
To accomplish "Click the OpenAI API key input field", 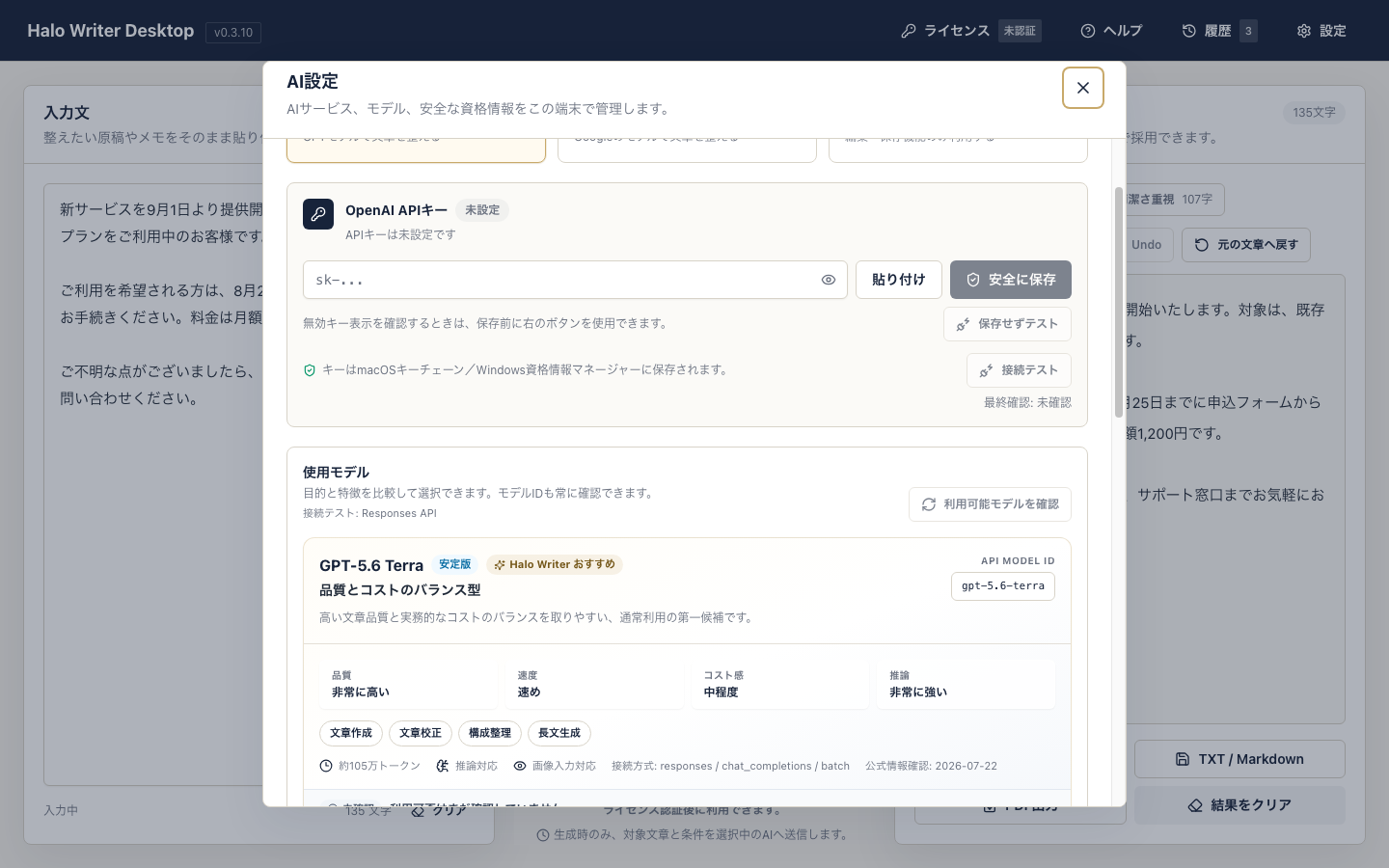I will pos(575,280).
